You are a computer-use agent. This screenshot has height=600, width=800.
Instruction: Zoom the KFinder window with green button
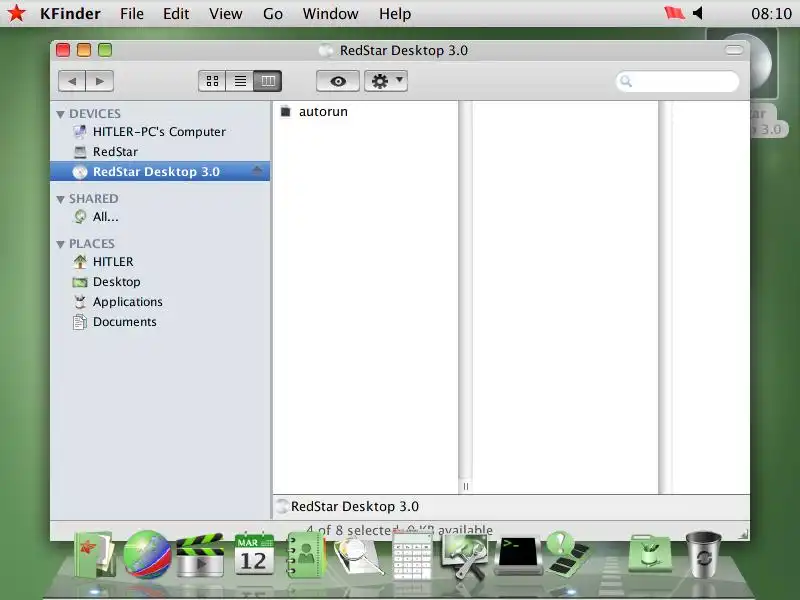click(x=105, y=50)
